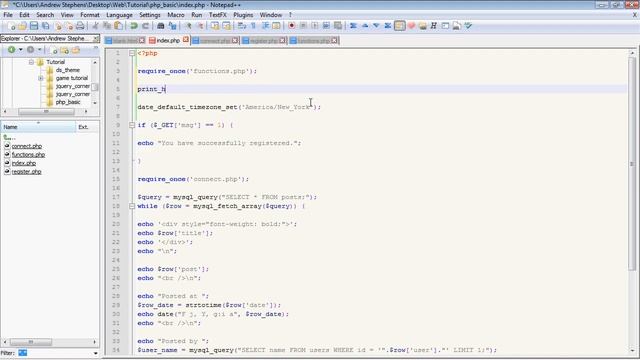Click the red heart Favorites icon
The width and height of the screenshot is (640, 360).
(x=411, y=26)
